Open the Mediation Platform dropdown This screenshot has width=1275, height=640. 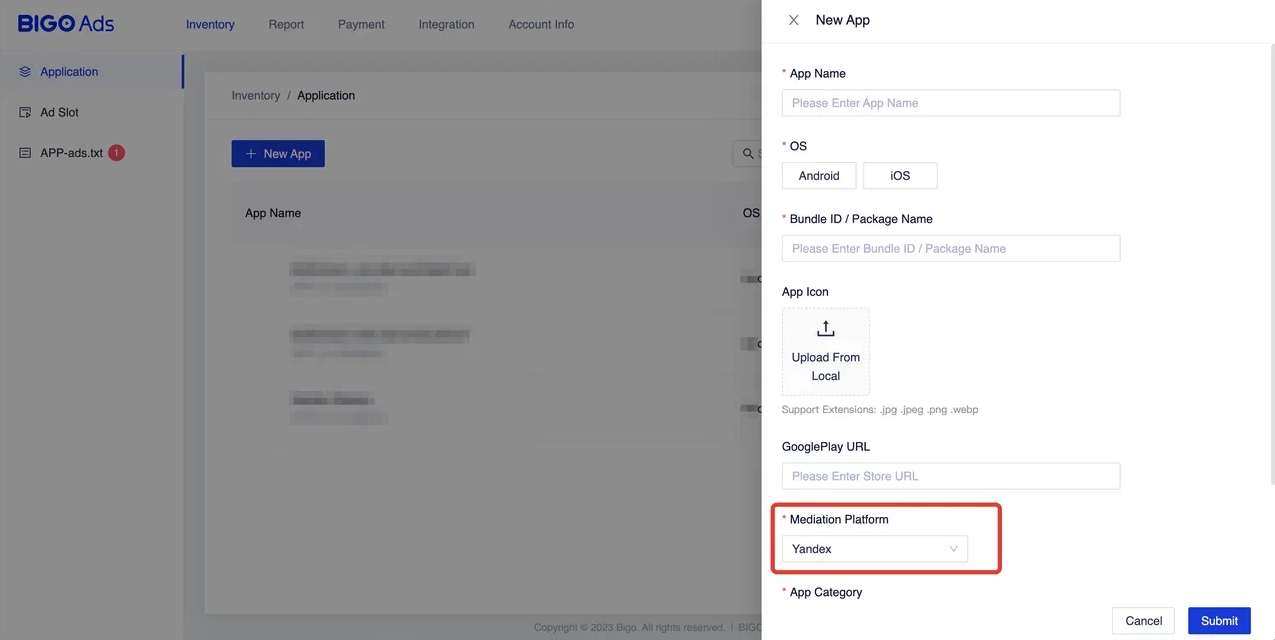[874, 549]
